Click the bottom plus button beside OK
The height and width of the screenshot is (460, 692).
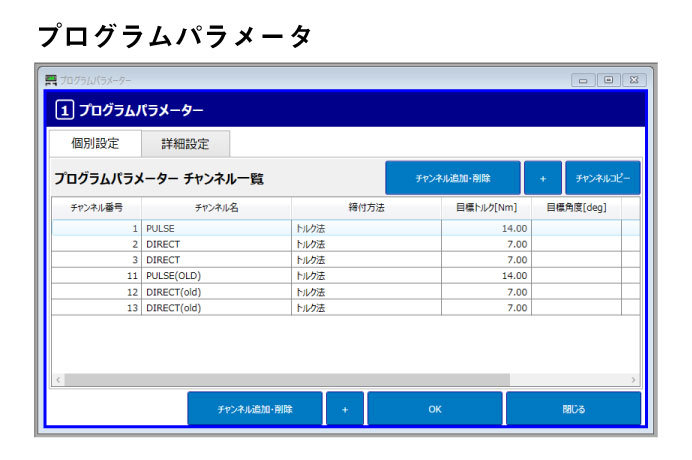point(345,409)
